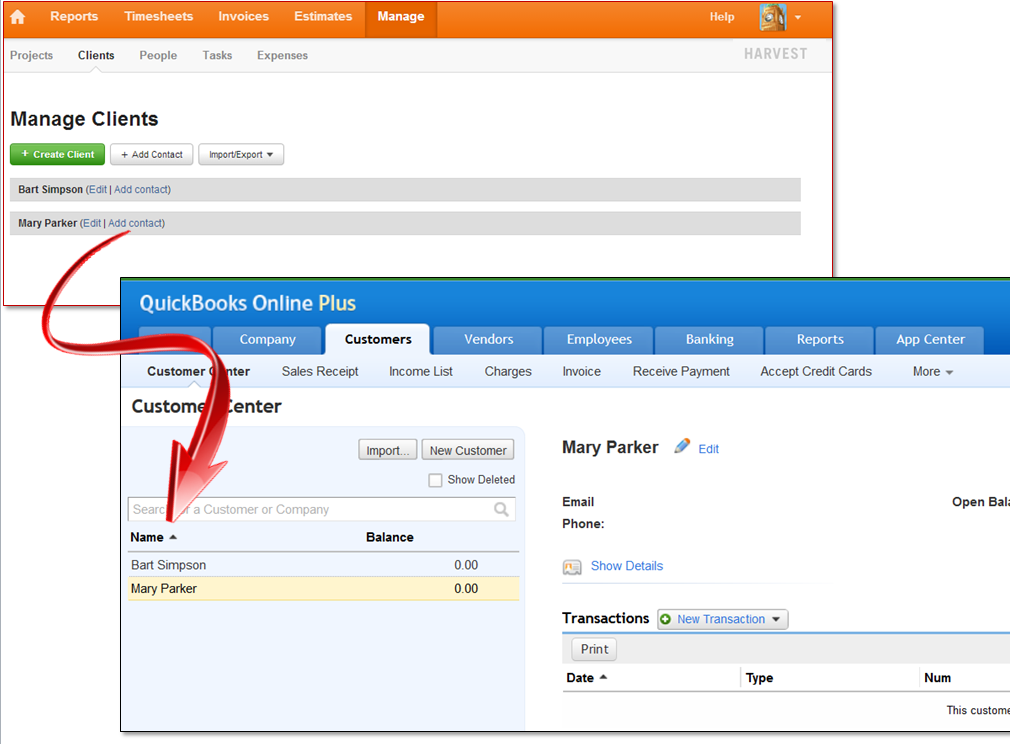Screen dimensions: 1010x744
Task: Click the New Customer button
Action: 468,450
